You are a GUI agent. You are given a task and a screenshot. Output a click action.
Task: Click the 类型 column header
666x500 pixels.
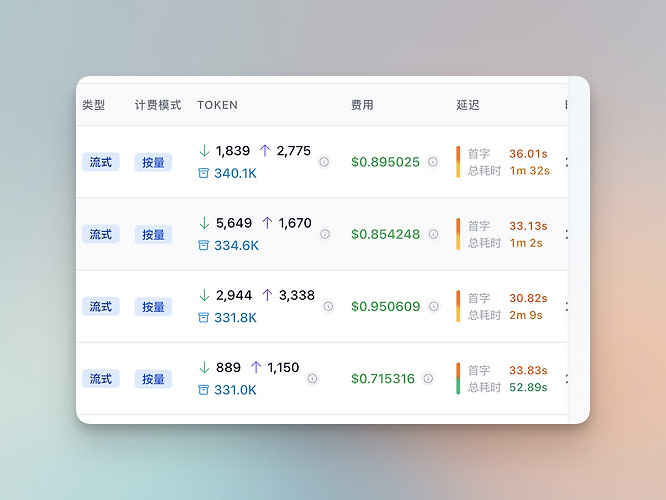pos(93,105)
